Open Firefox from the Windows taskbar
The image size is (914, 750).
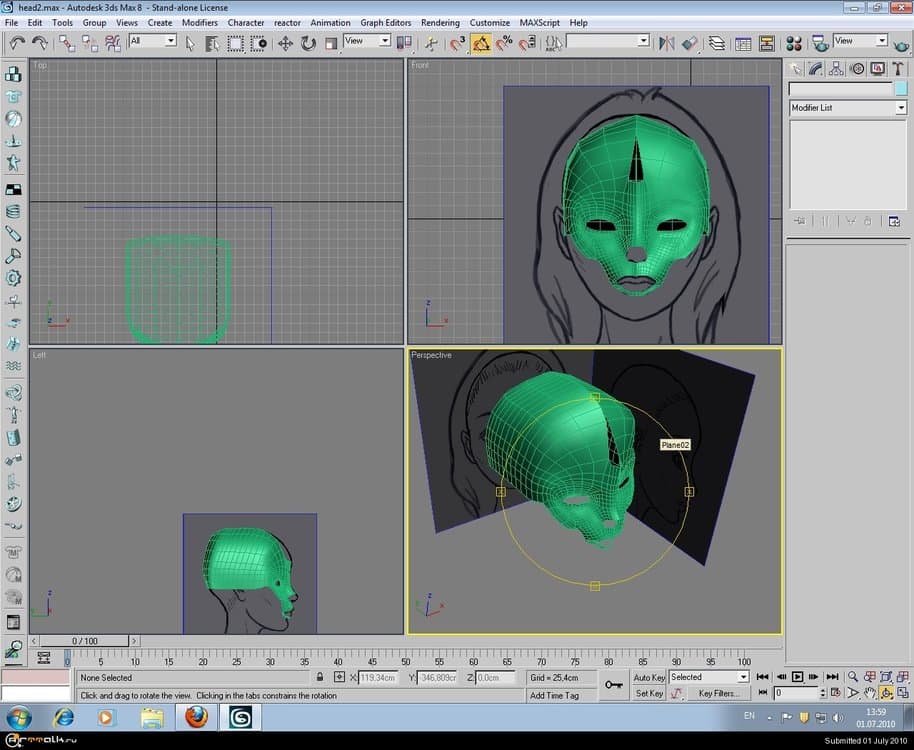click(196, 717)
